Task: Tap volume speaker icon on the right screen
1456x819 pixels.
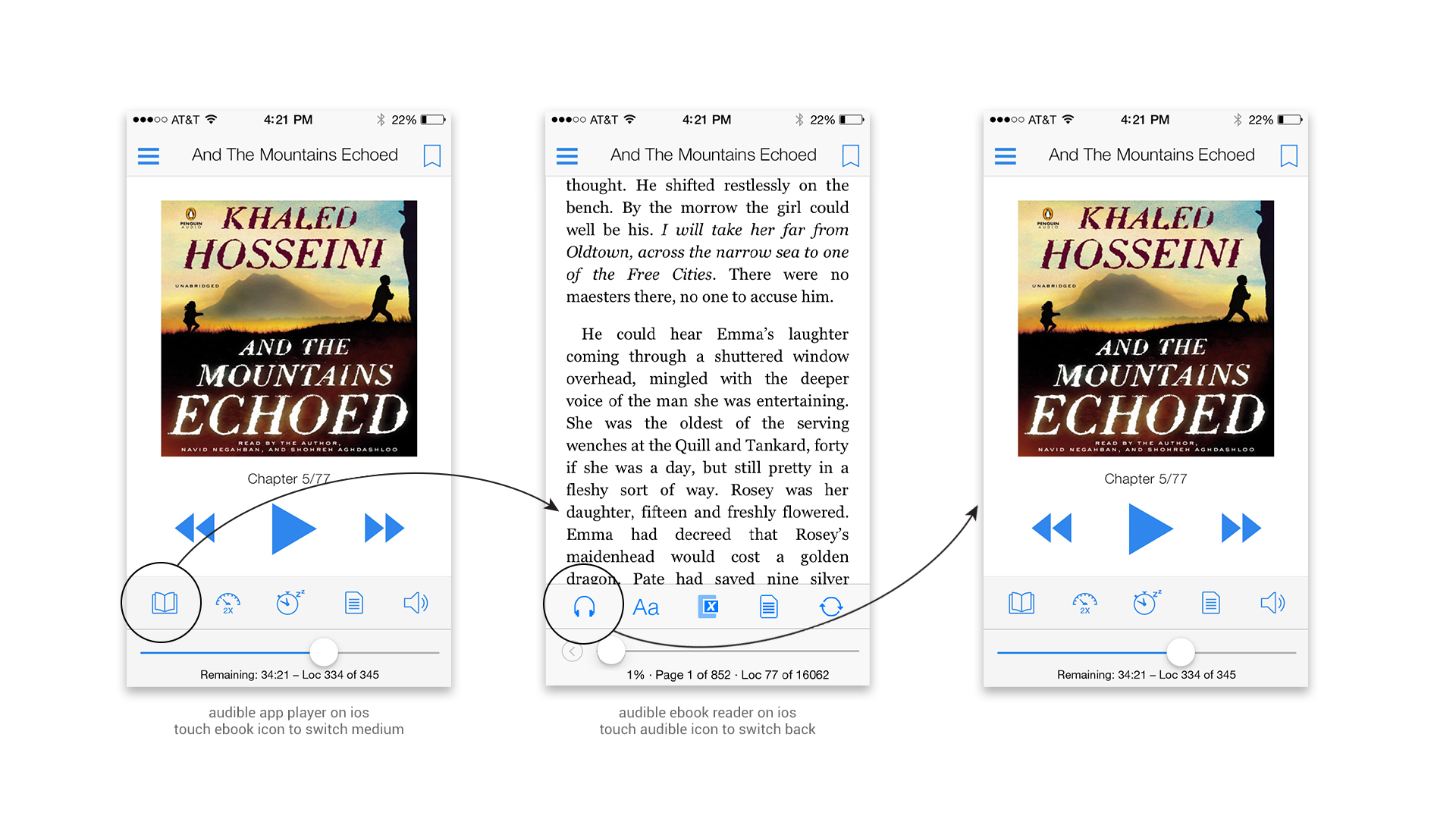Action: (x=1272, y=604)
